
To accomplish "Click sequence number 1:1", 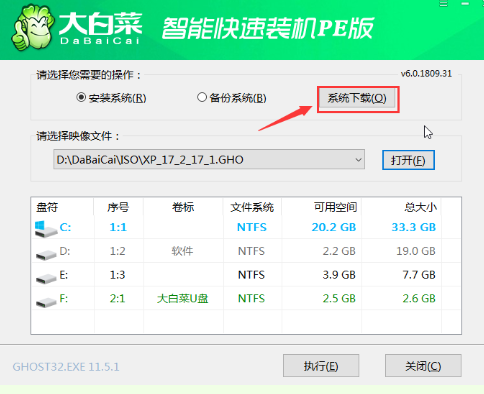I will click(118, 227).
